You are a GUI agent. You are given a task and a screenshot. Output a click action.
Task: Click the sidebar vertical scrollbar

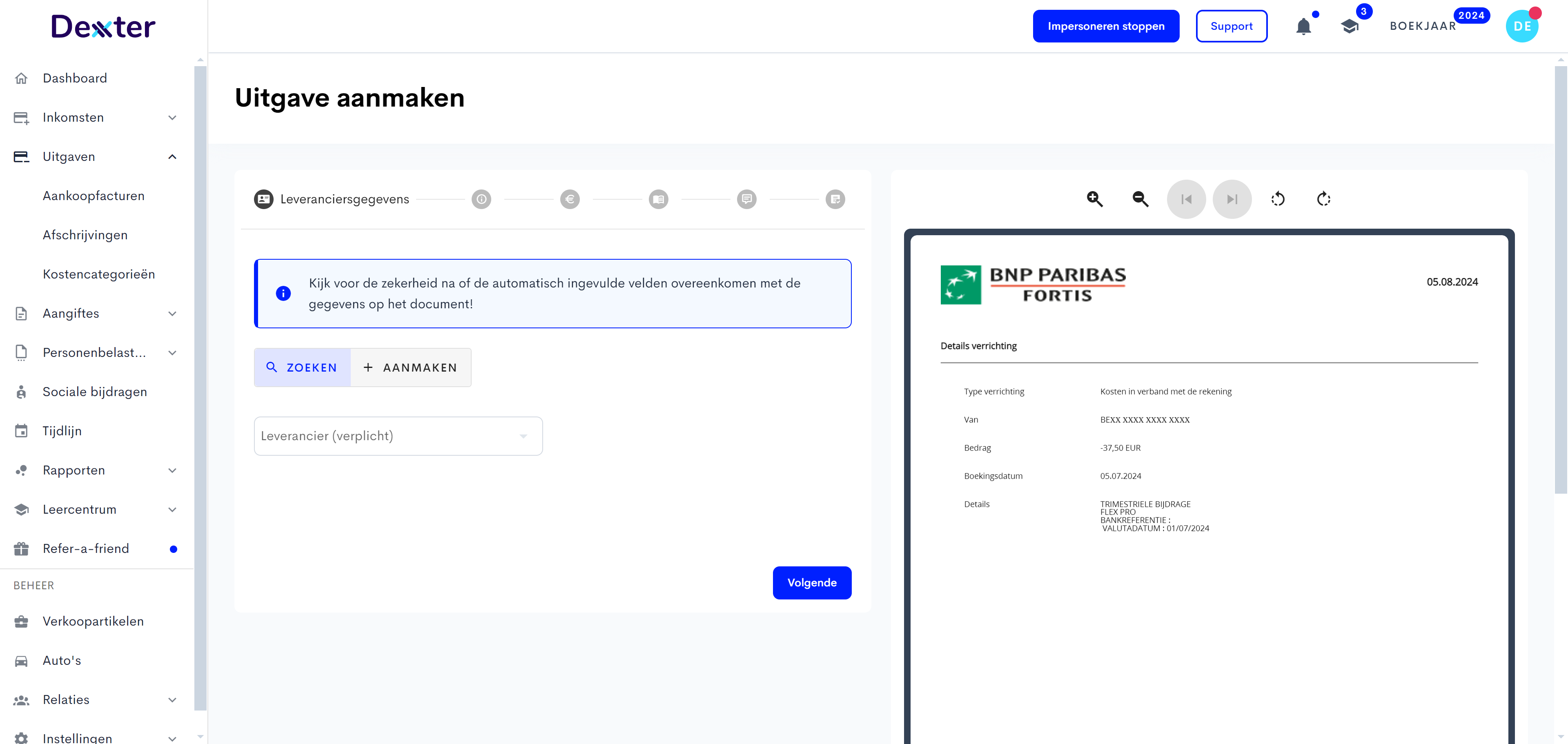tap(200, 388)
